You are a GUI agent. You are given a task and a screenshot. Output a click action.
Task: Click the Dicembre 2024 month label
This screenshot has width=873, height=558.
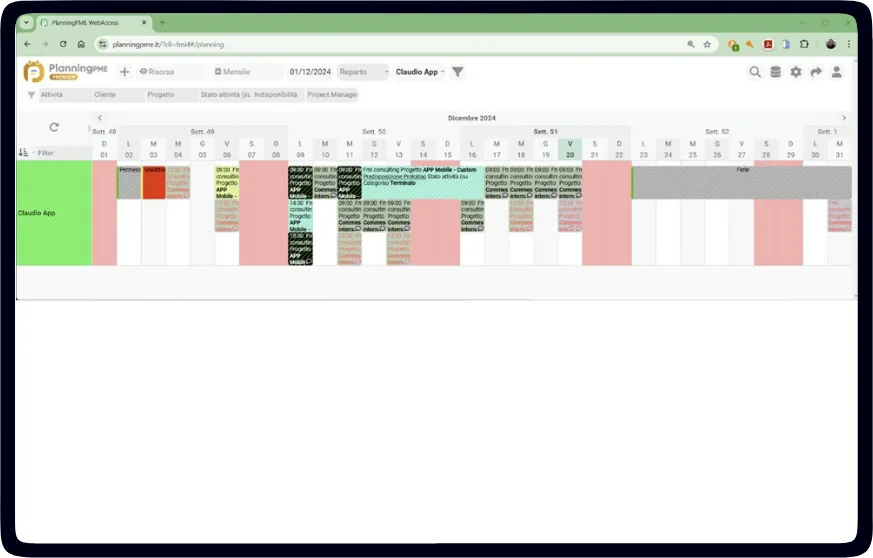coord(472,118)
